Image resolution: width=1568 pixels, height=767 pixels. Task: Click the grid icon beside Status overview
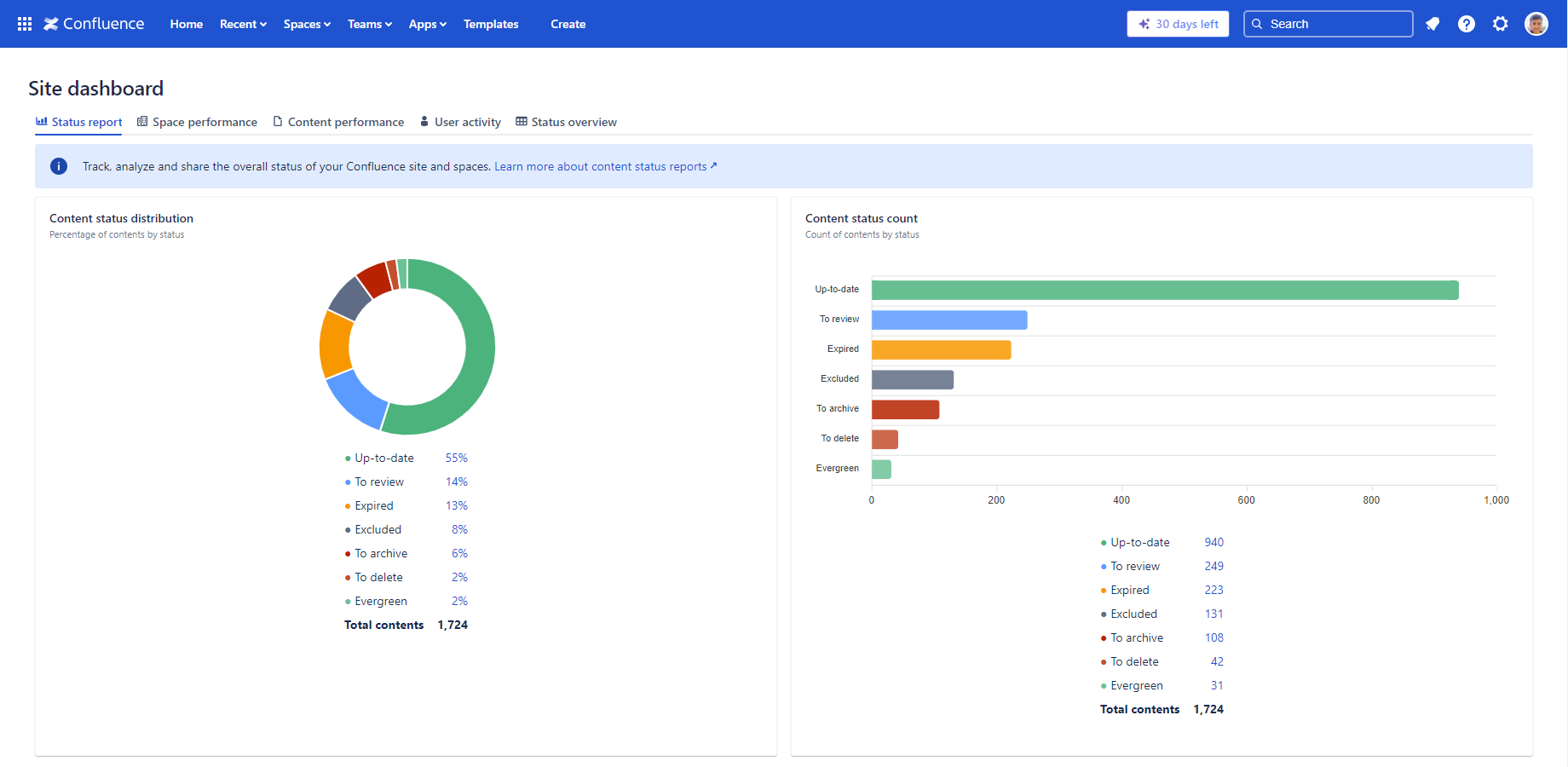522,121
